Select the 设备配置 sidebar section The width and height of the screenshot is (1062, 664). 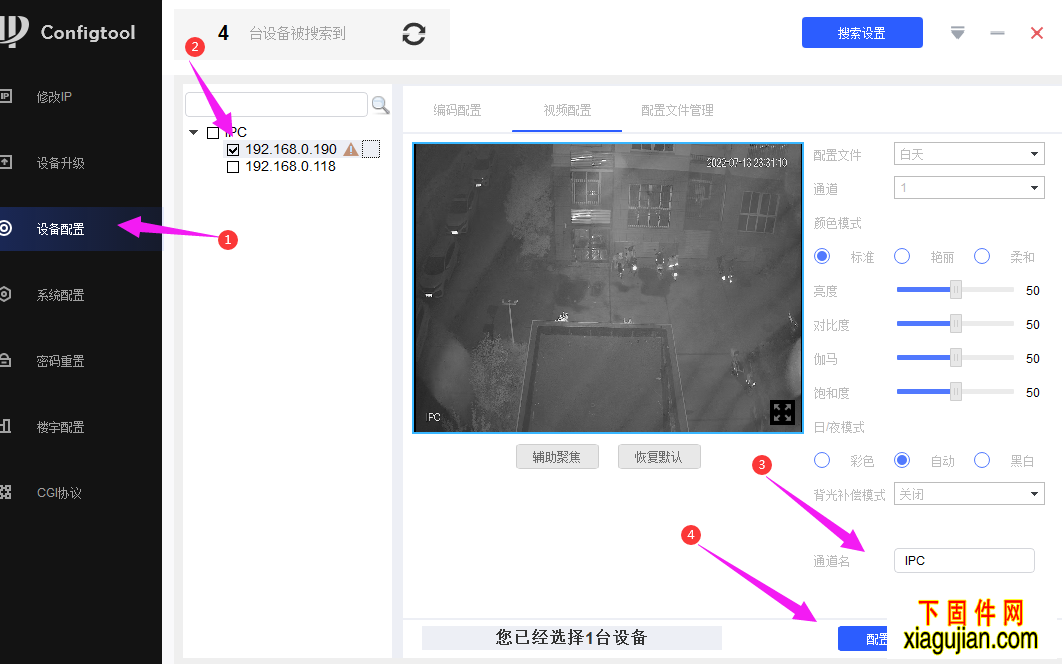pos(81,229)
